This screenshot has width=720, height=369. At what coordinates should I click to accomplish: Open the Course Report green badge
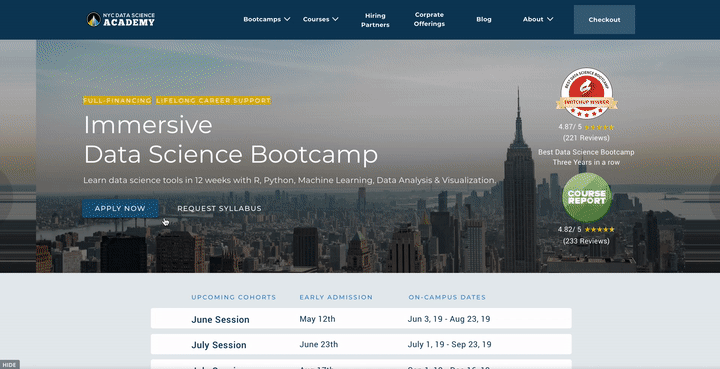[586, 197]
